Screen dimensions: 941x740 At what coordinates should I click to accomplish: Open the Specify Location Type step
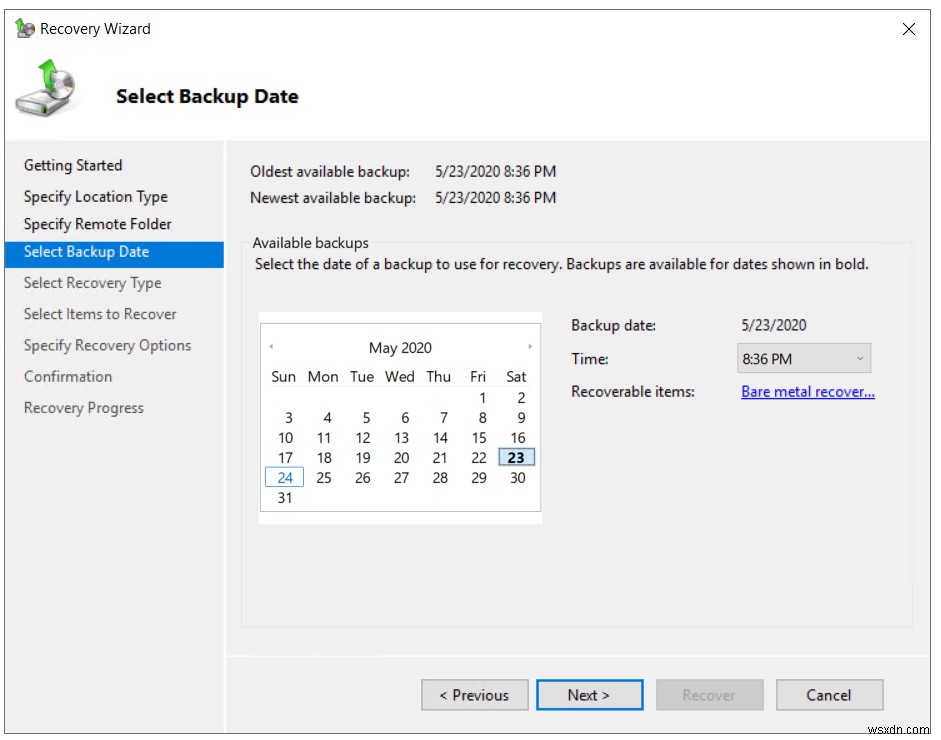pos(95,196)
